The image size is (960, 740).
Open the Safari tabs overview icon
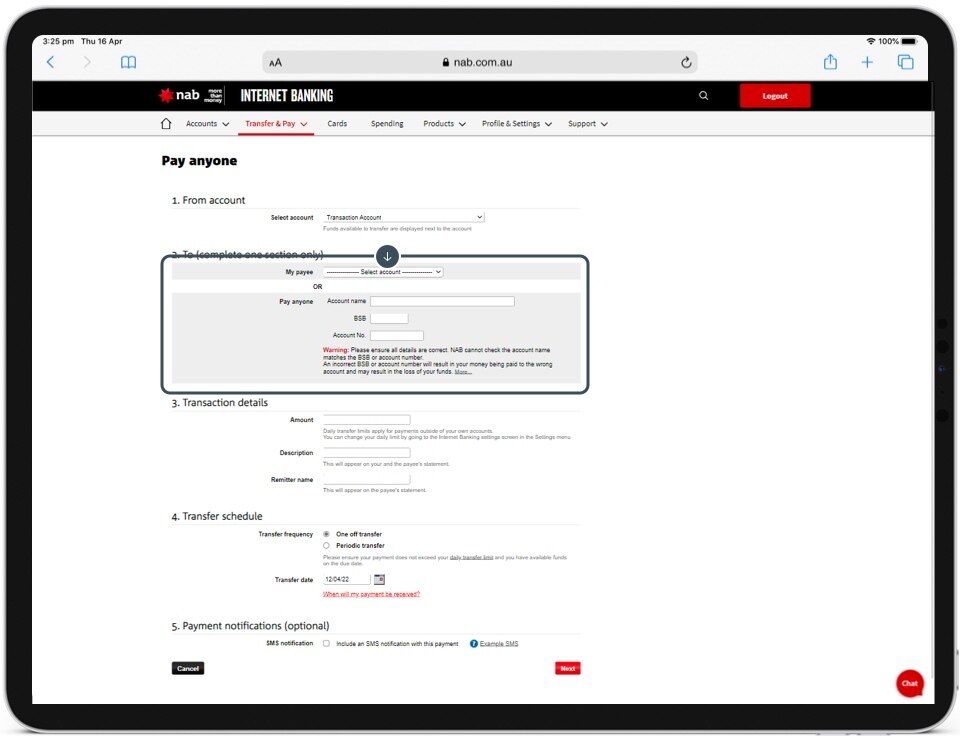[x=905, y=62]
